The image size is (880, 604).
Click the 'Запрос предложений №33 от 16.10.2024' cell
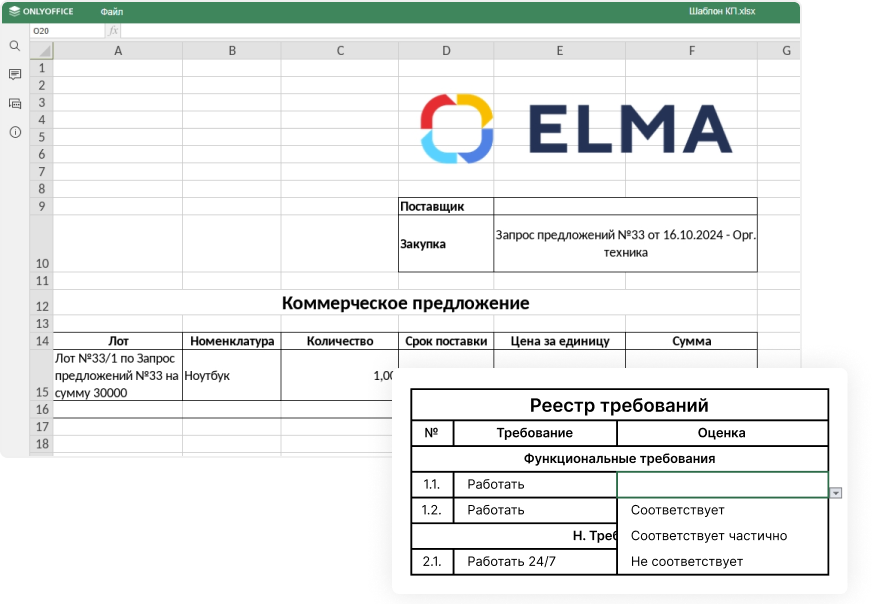625,244
